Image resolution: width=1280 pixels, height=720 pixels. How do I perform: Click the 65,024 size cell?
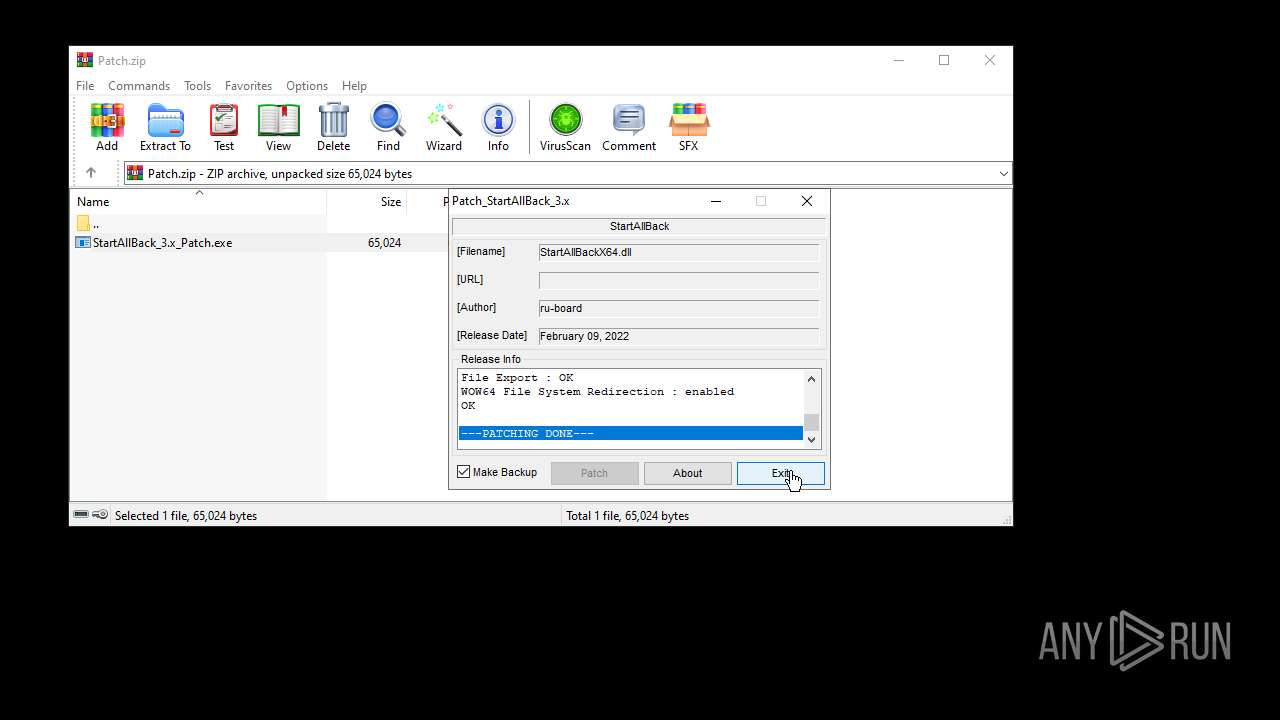pyautogui.click(x=384, y=242)
